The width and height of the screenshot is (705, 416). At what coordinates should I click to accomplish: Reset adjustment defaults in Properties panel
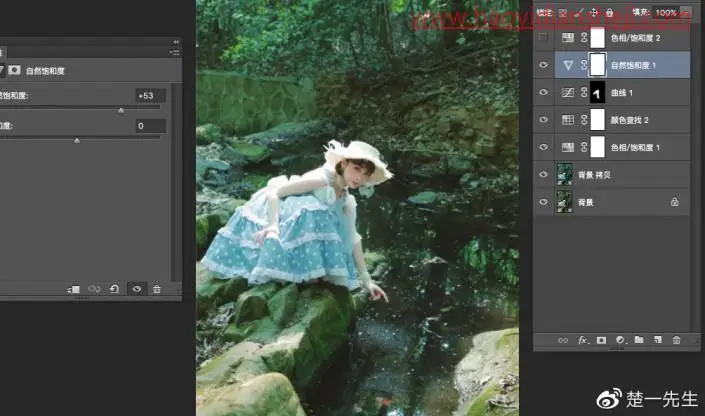click(114, 289)
